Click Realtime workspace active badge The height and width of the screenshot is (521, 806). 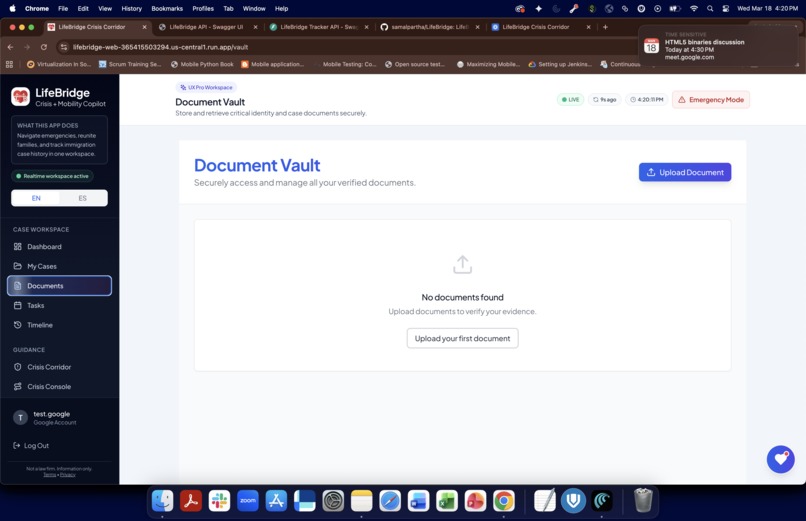tap(52, 176)
